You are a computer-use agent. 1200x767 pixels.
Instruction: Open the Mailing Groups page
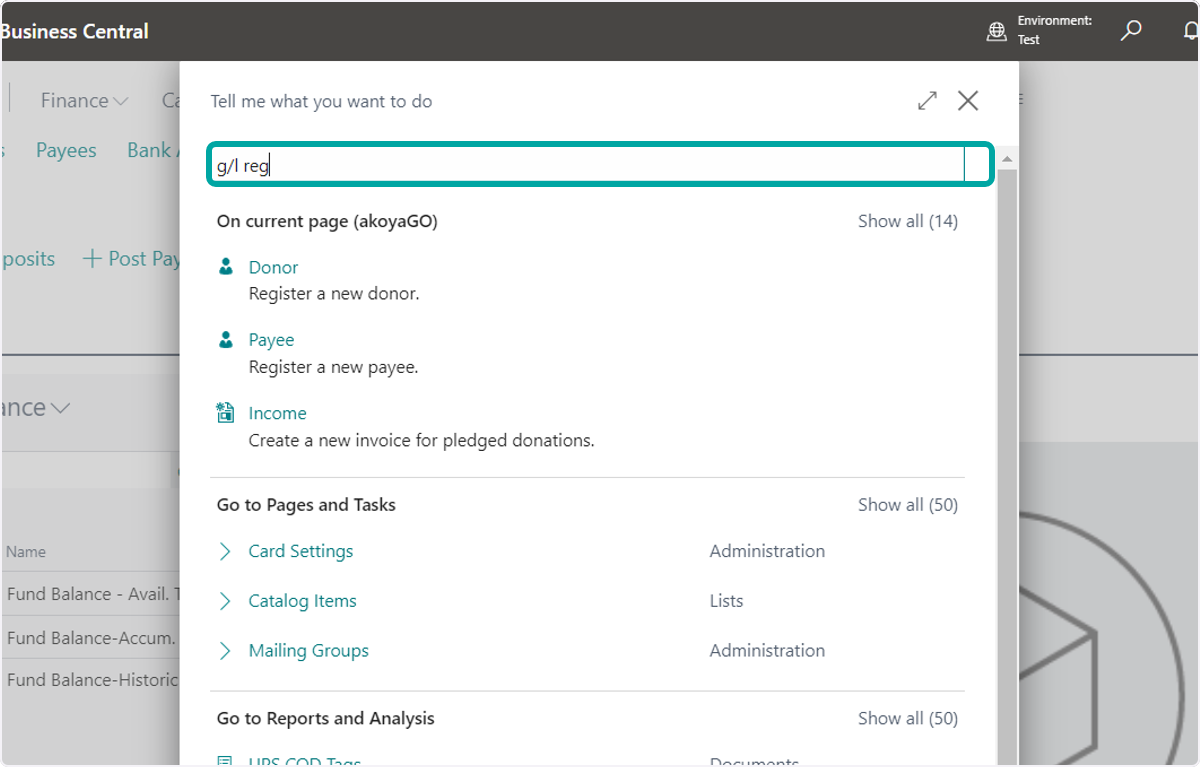click(308, 651)
